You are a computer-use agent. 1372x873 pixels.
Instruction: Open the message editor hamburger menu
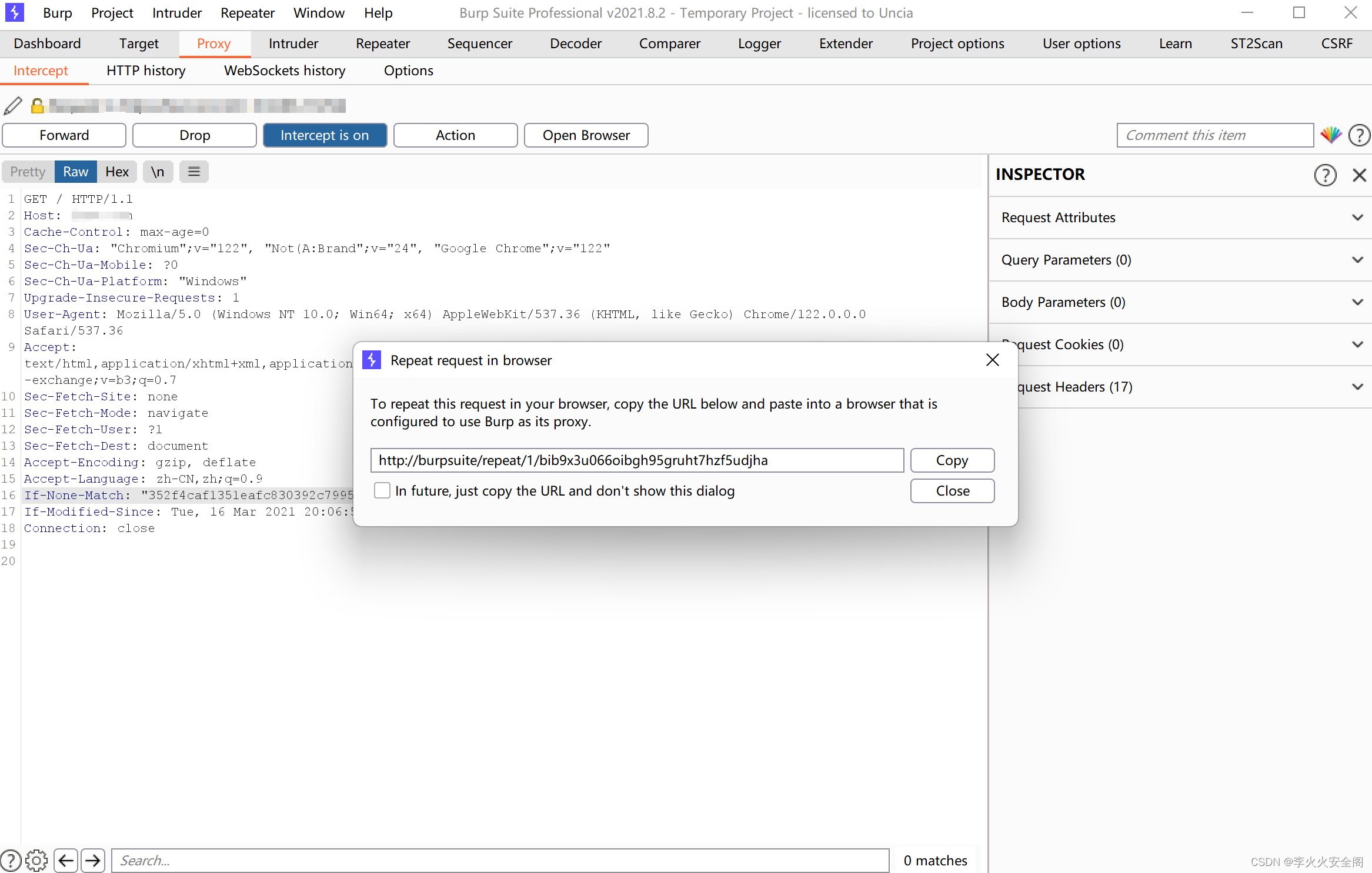[x=194, y=172]
